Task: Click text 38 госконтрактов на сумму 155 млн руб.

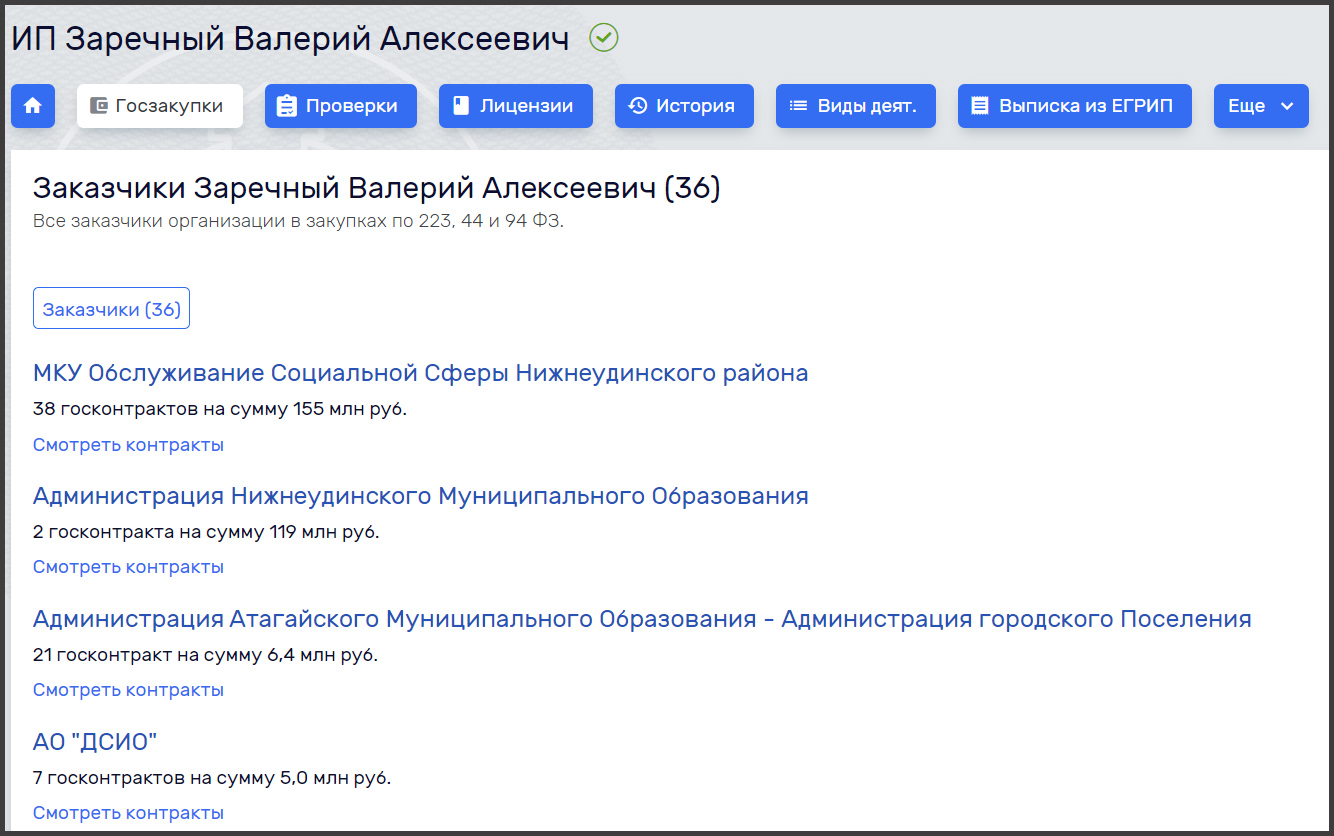Action: pyautogui.click(x=220, y=409)
